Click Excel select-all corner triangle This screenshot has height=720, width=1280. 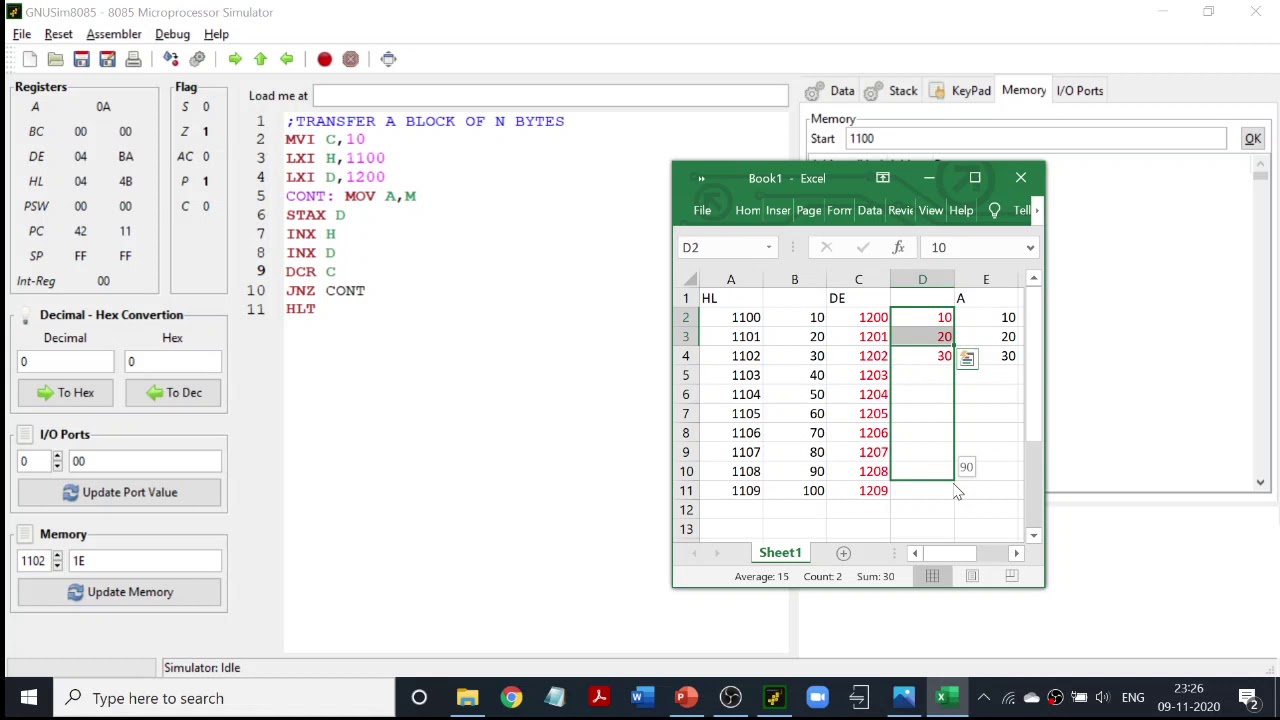pyautogui.click(x=689, y=280)
